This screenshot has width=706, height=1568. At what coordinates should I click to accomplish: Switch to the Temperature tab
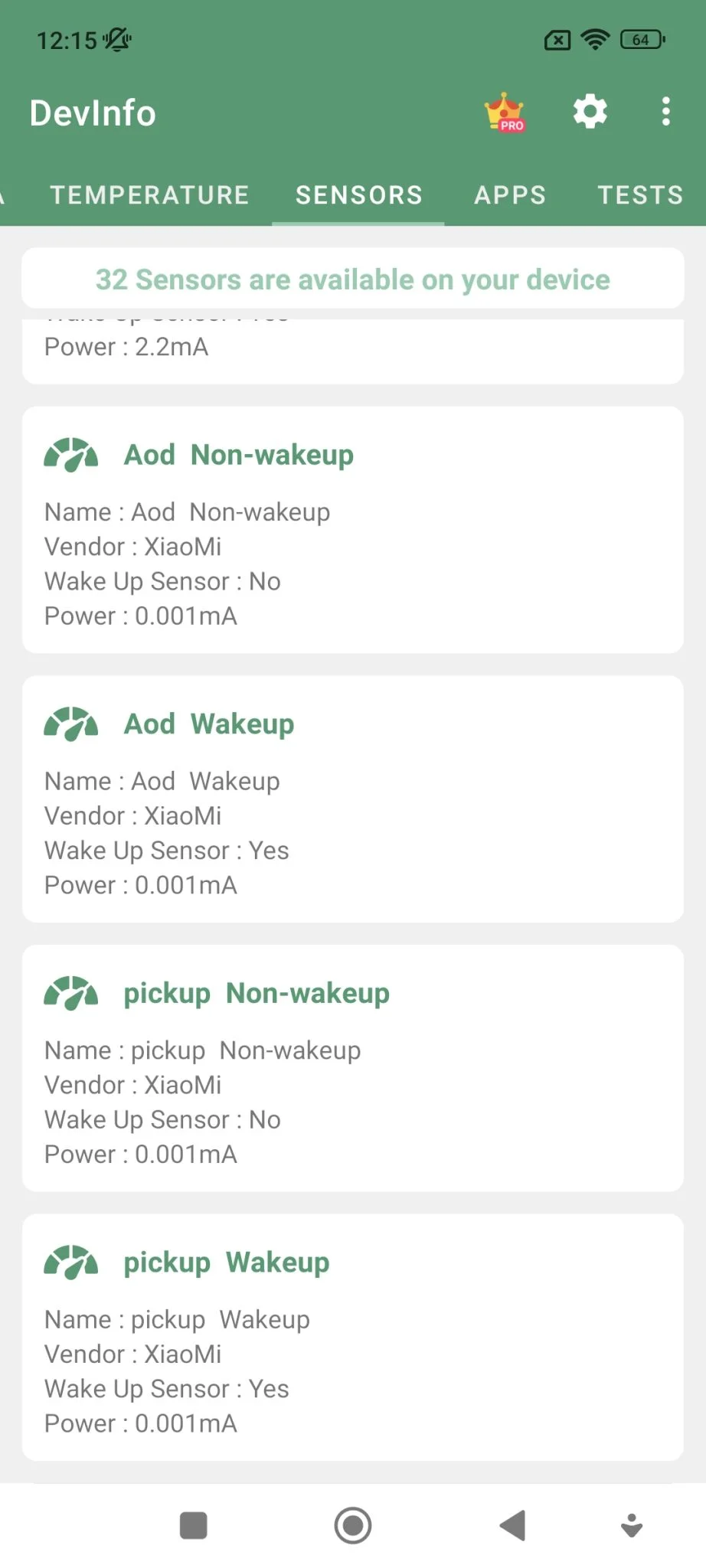coord(149,195)
